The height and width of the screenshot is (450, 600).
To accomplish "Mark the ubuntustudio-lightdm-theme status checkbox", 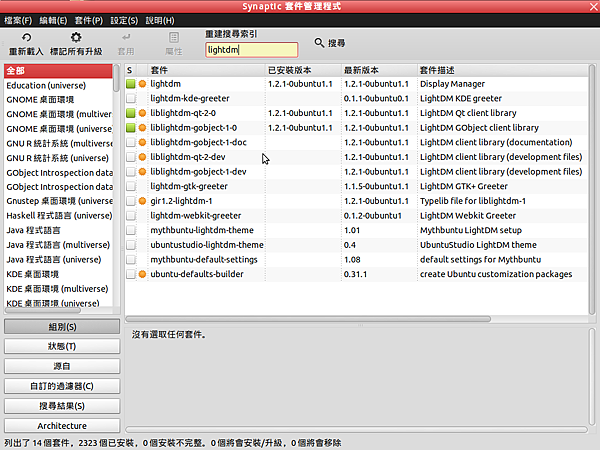I will [131, 245].
